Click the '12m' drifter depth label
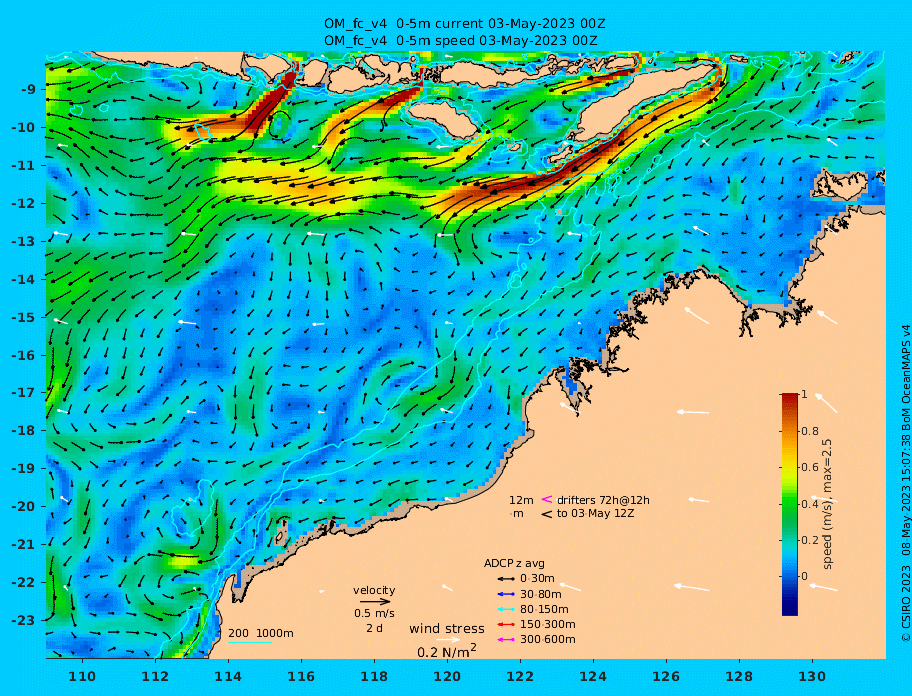912x696 pixels. [521, 500]
